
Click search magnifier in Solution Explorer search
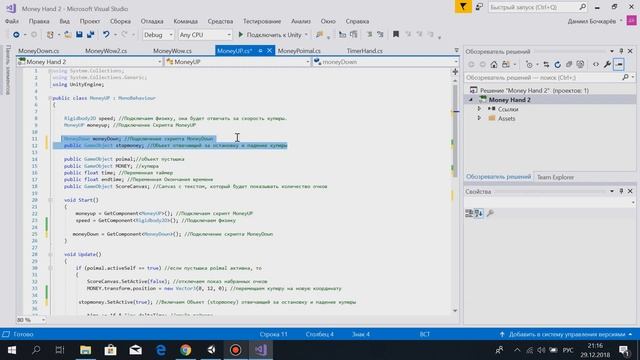(x=625, y=78)
